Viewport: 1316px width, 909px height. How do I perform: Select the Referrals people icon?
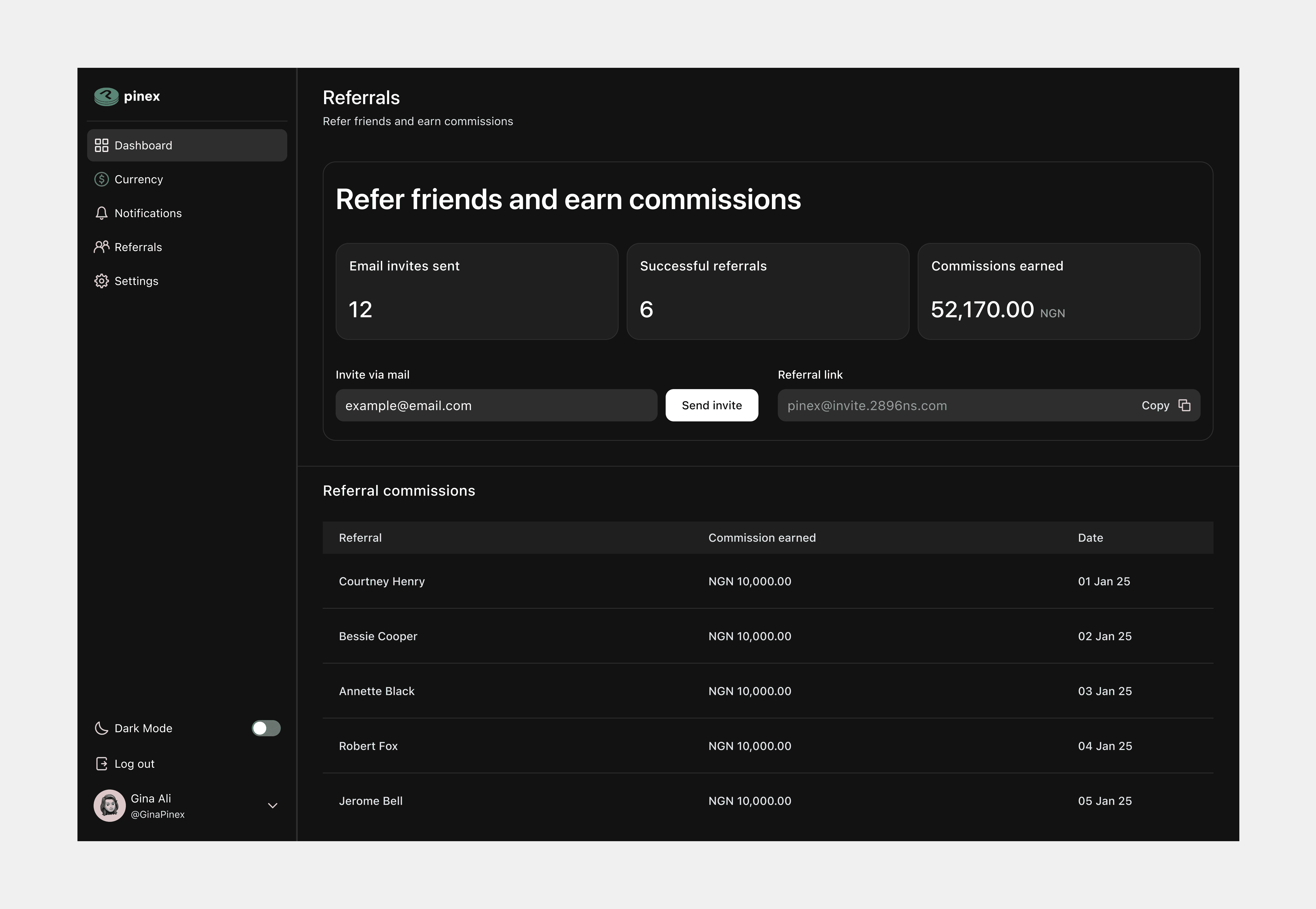pyautogui.click(x=102, y=247)
